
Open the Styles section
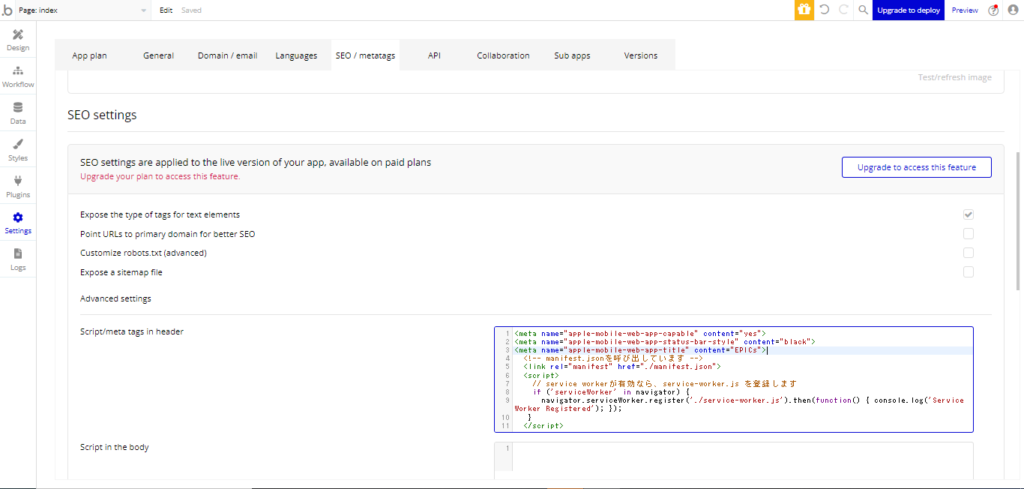(18, 150)
